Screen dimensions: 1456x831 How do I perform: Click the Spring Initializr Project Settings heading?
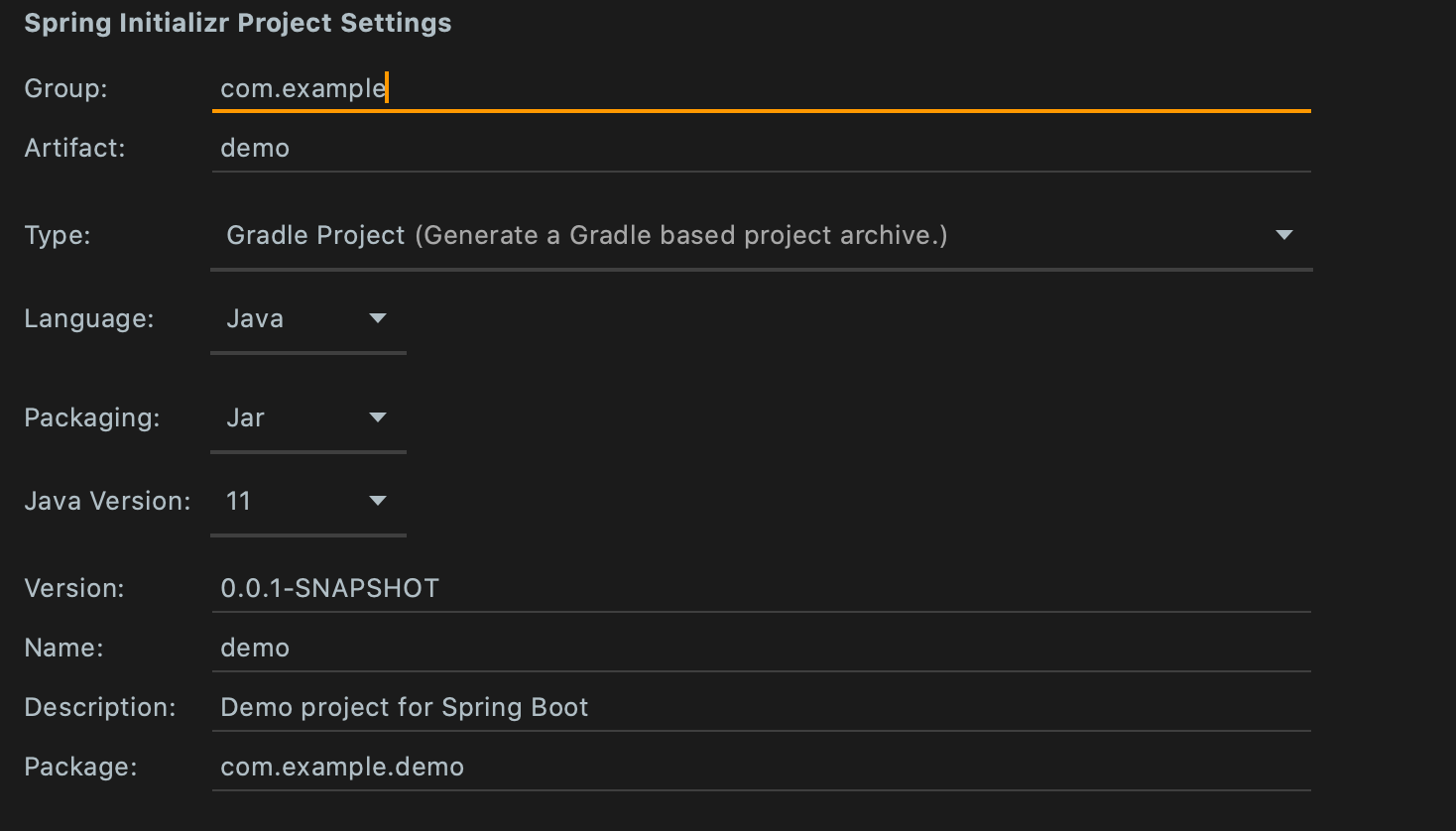coord(238,23)
